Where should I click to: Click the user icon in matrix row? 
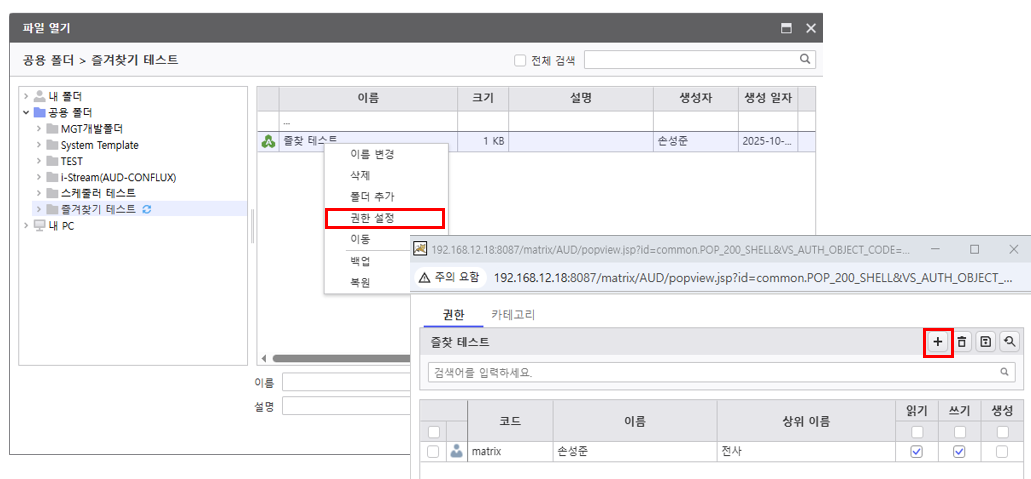[x=457, y=452]
